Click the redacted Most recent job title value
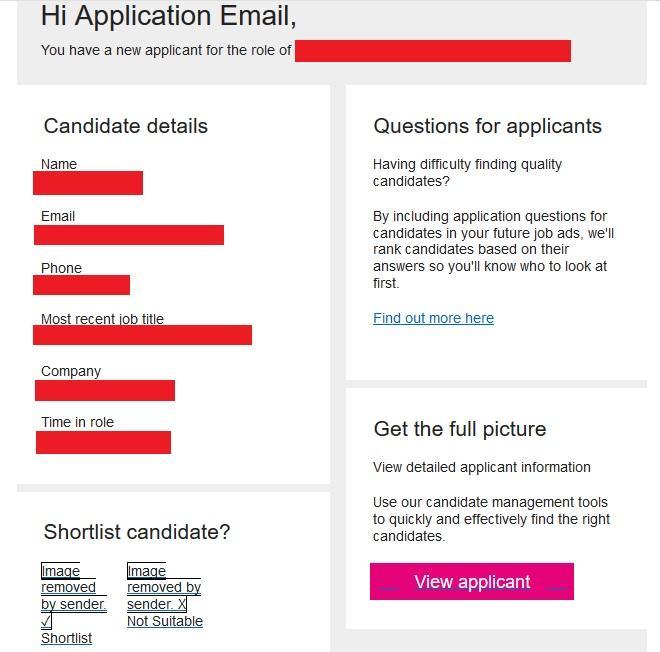660x652 pixels. 142,335
